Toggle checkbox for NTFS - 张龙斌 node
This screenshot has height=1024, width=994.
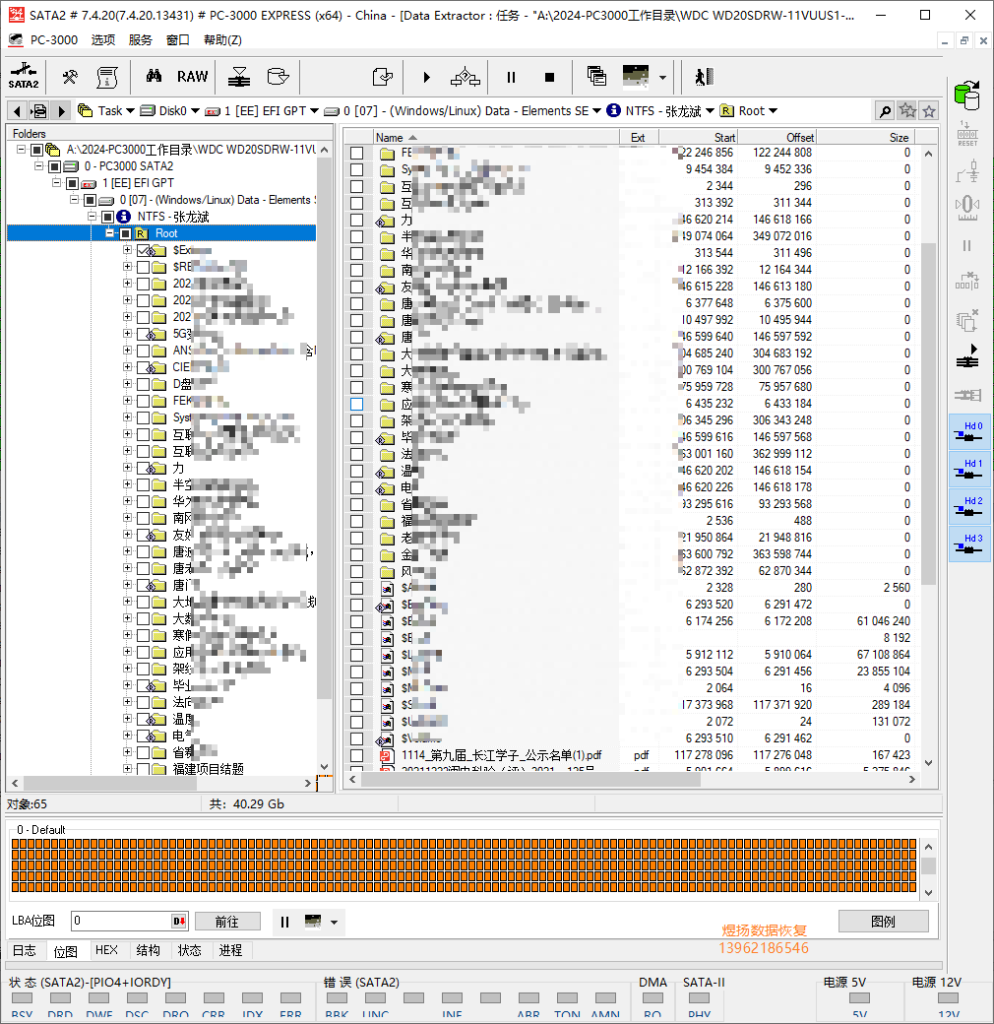point(108,216)
